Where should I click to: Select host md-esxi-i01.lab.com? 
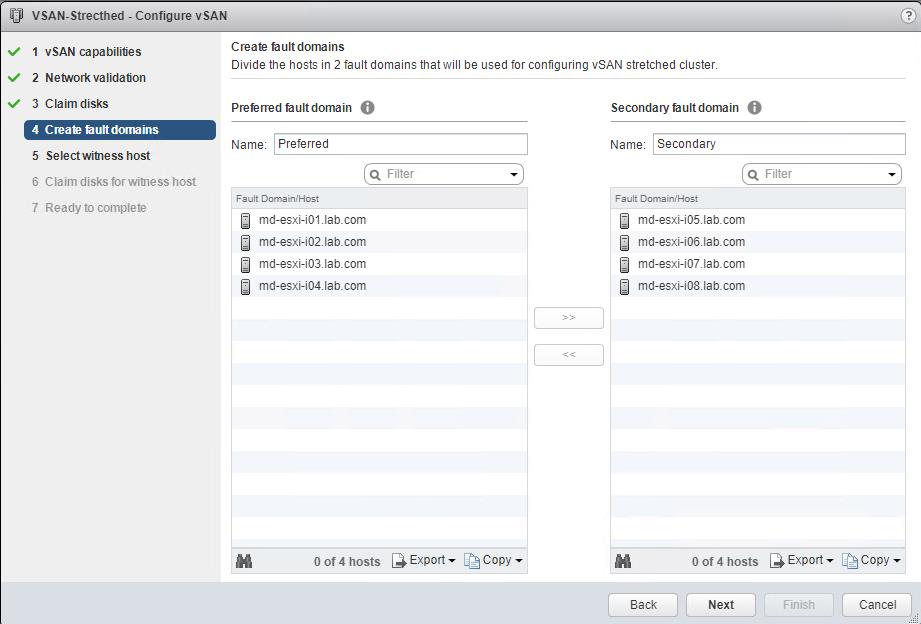pyautogui.click(x=379, y=220)
